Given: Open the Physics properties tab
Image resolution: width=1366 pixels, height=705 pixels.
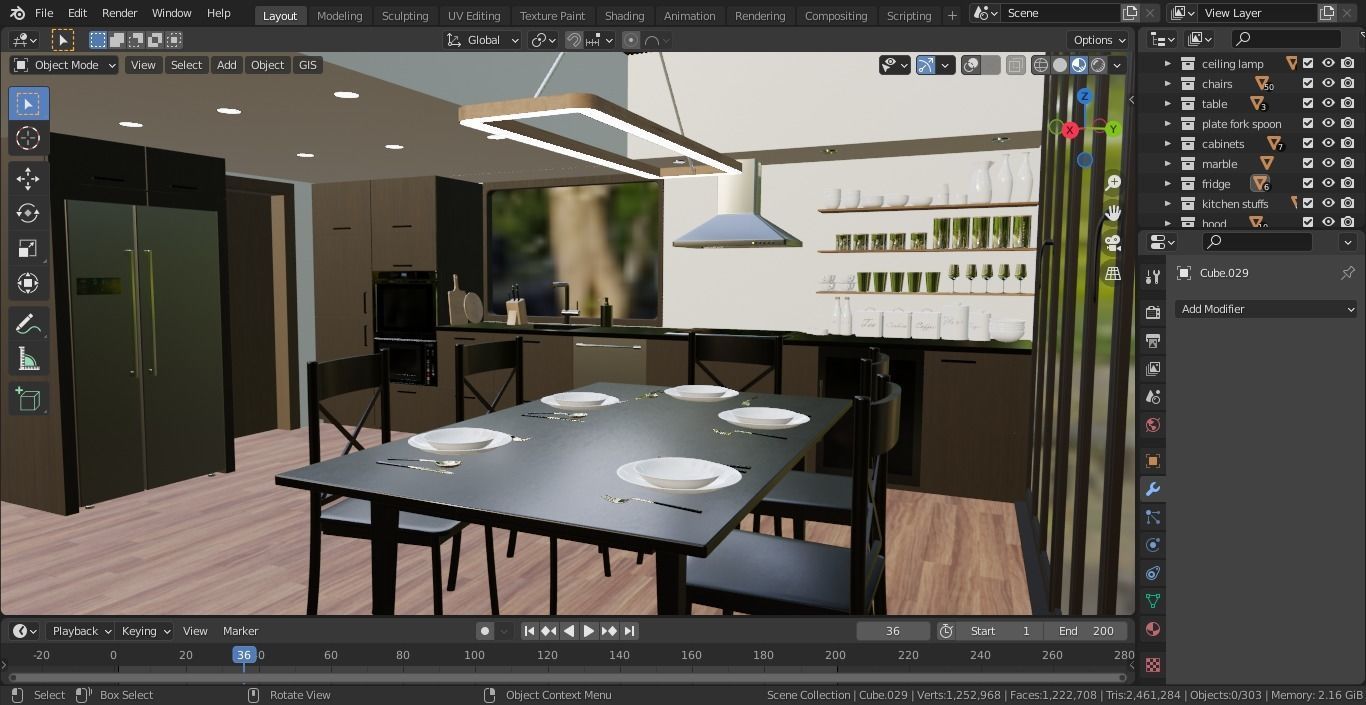Looking at the screenshot, I should pos(1153,545).
